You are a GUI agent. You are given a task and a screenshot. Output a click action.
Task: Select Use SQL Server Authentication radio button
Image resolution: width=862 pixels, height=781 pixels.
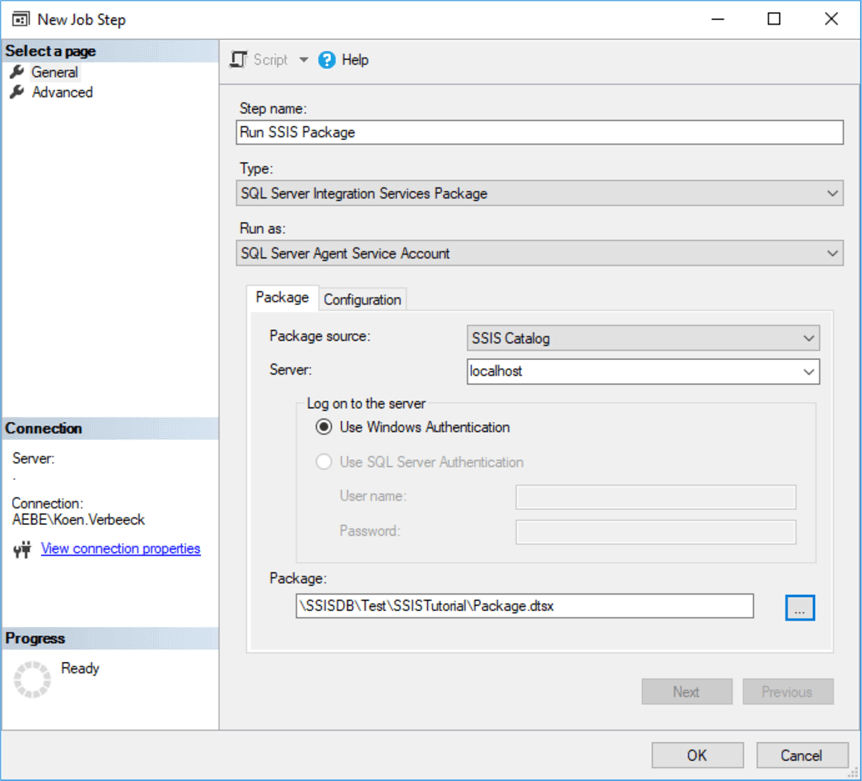tap(324, 462)
